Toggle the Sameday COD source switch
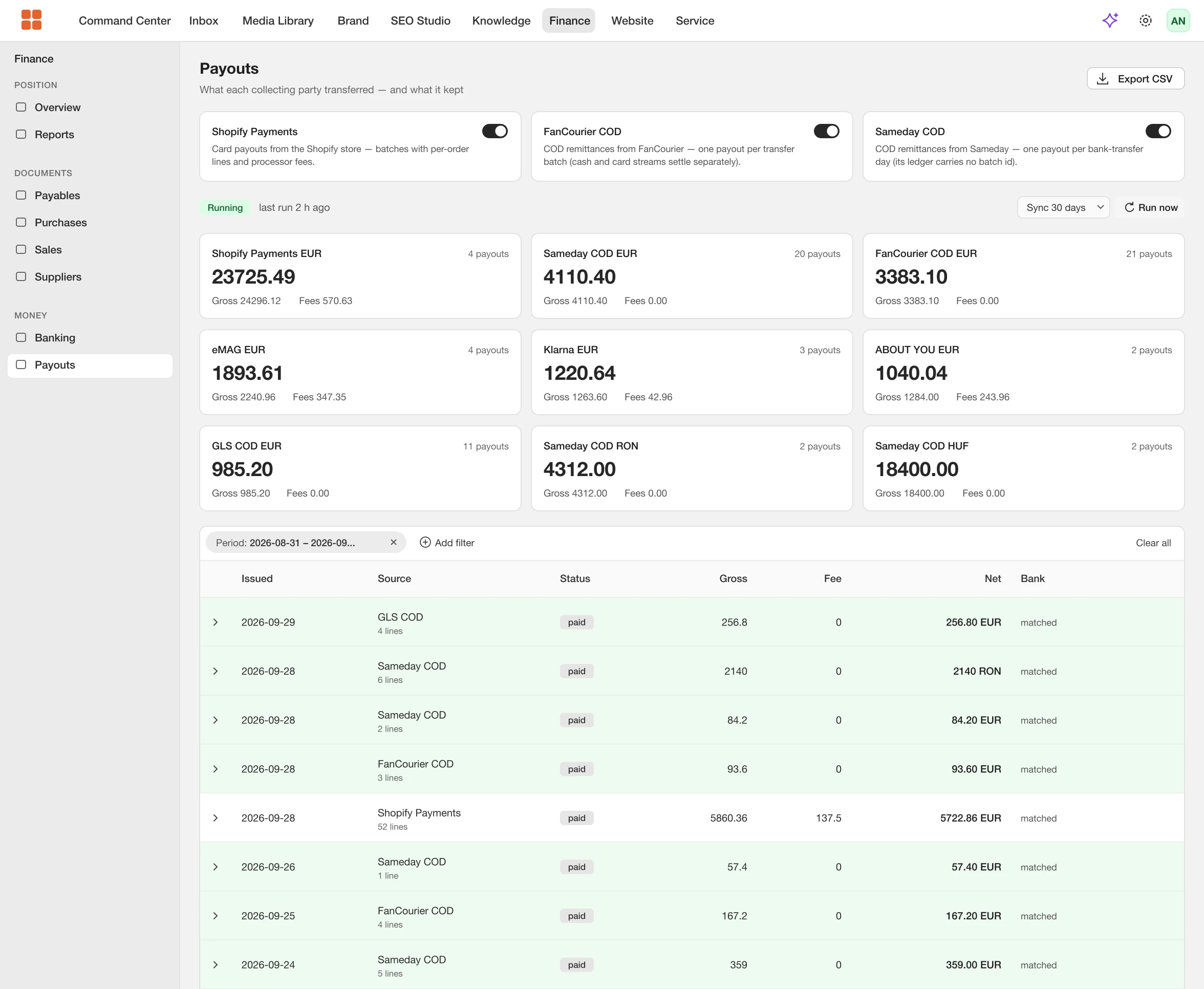This screenshot has height=989, width=1204. 1158,131
